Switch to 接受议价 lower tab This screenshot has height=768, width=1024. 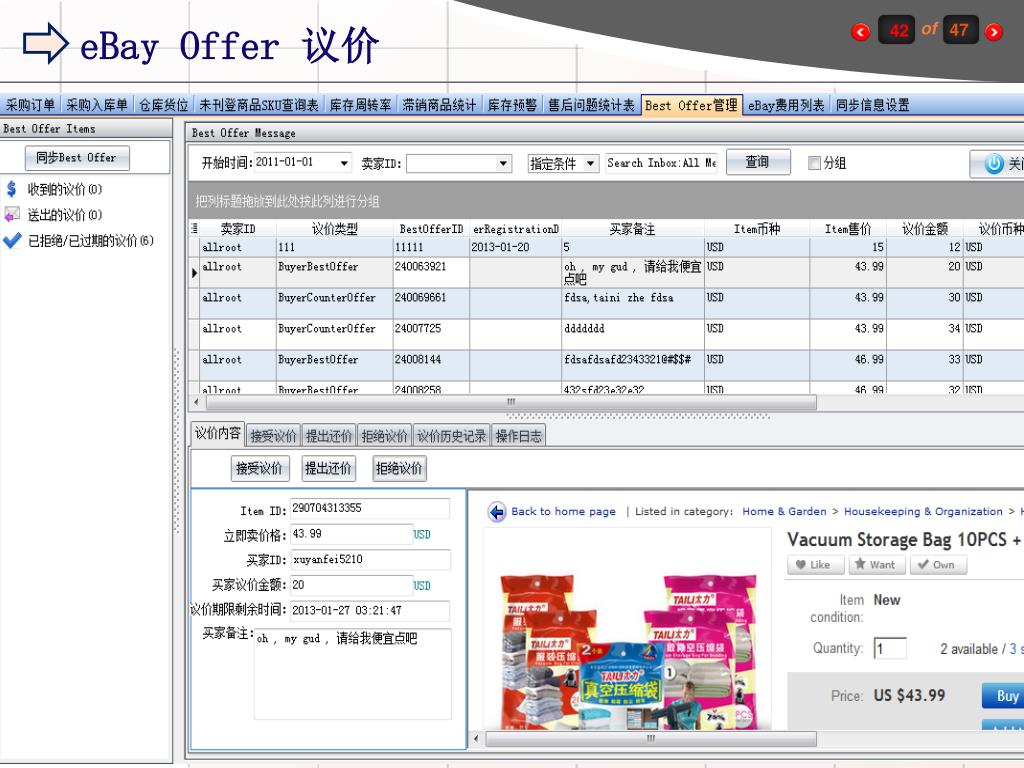pyautogui.click(x=273, y=436)
